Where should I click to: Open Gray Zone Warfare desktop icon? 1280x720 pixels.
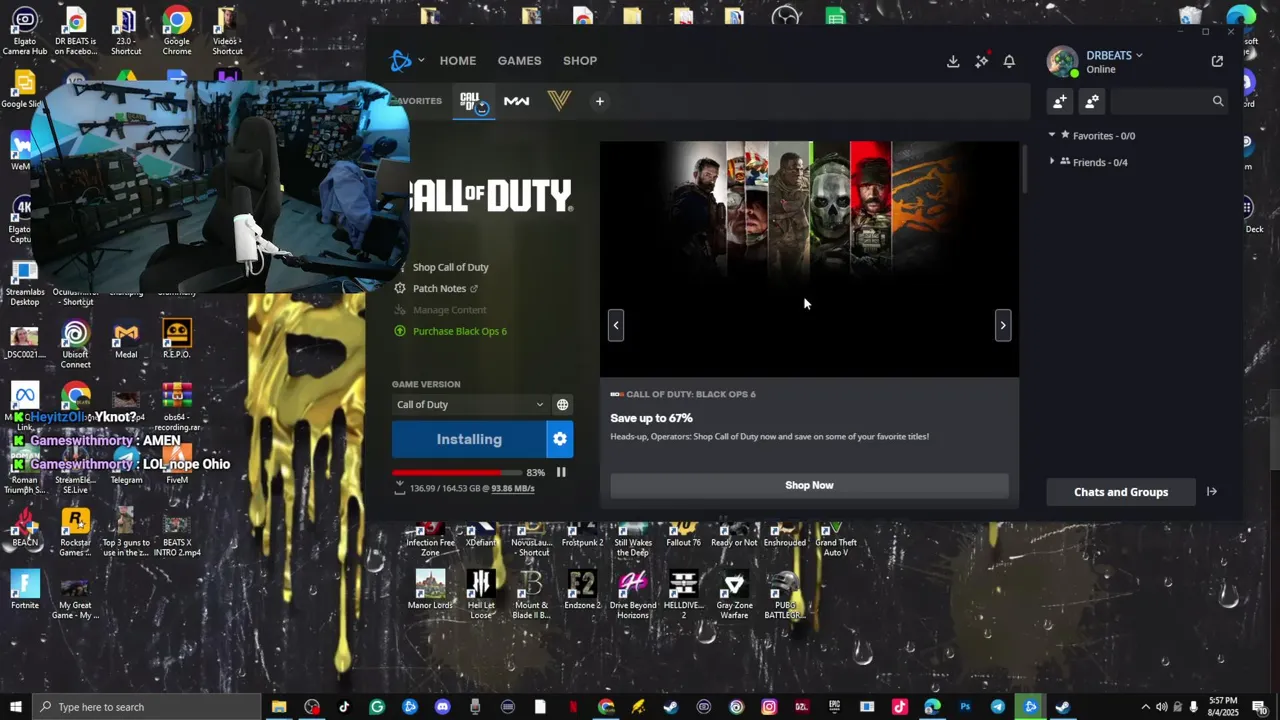734,594
